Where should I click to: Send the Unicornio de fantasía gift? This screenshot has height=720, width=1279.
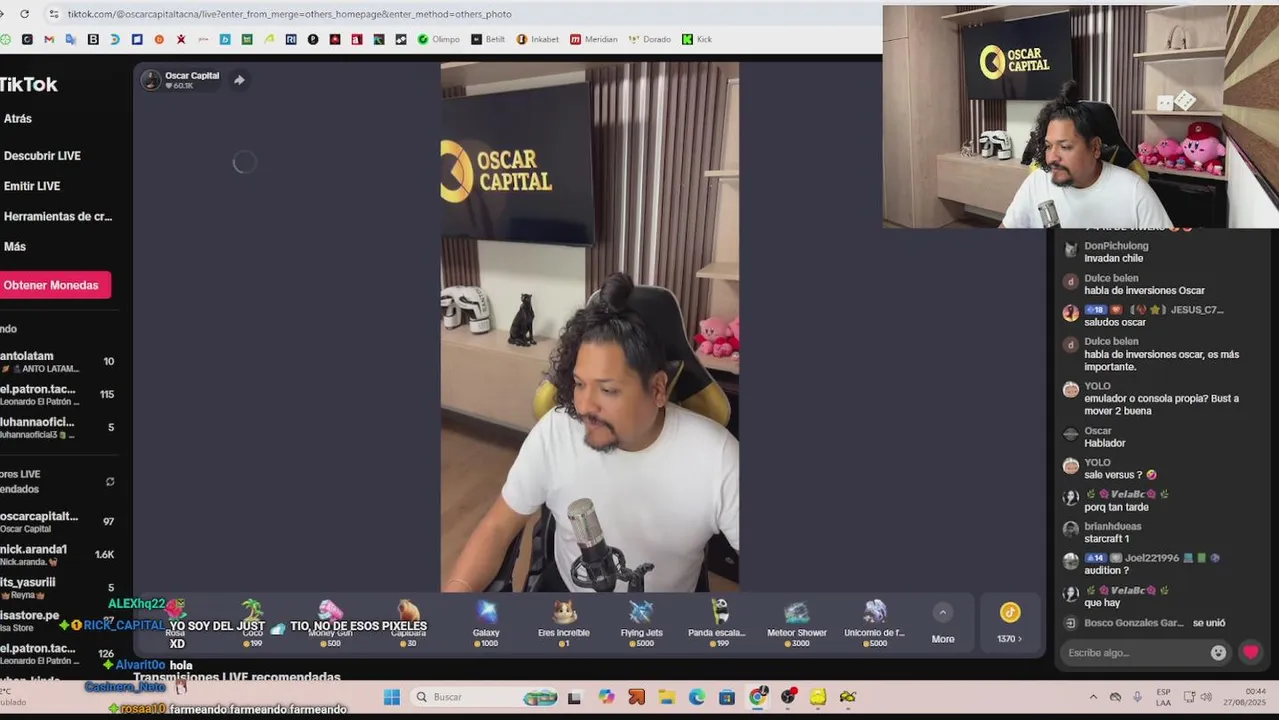pyautogui.click(x=874, y=623)
